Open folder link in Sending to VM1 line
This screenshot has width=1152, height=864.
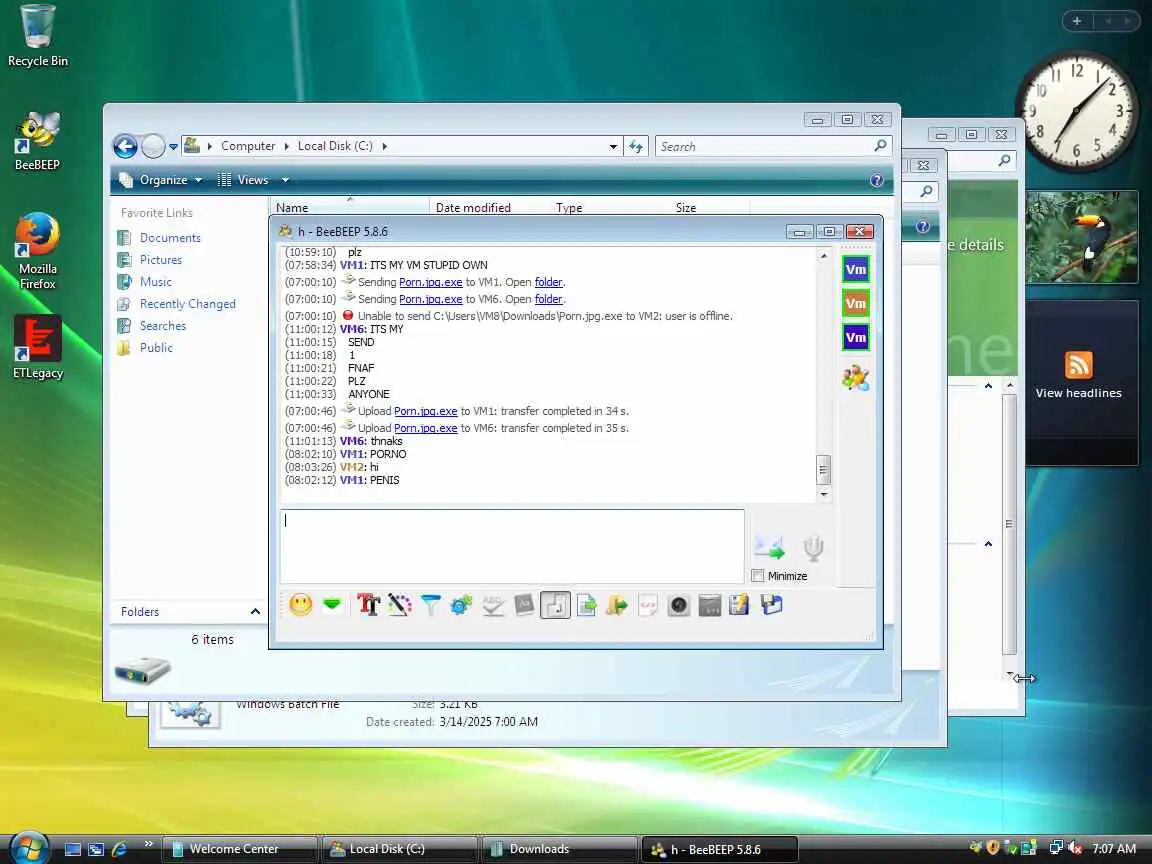[548, 282]
